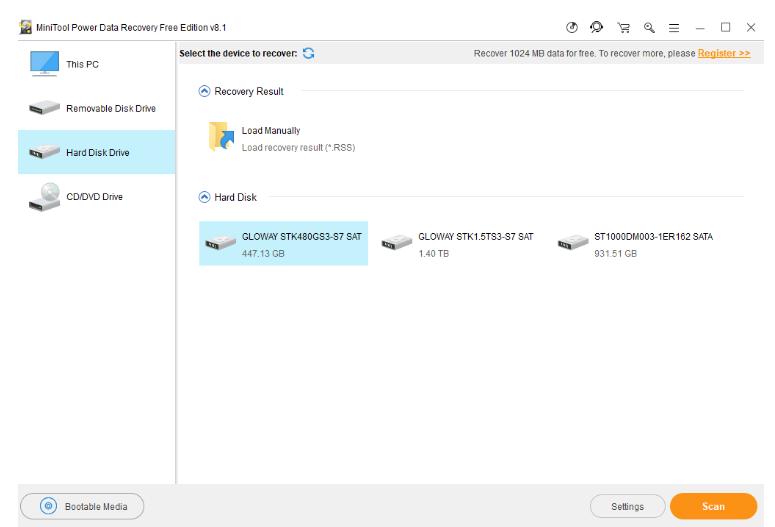Select the Hard Disk Drive tab
Screen dimensions: 775x527
97,152
